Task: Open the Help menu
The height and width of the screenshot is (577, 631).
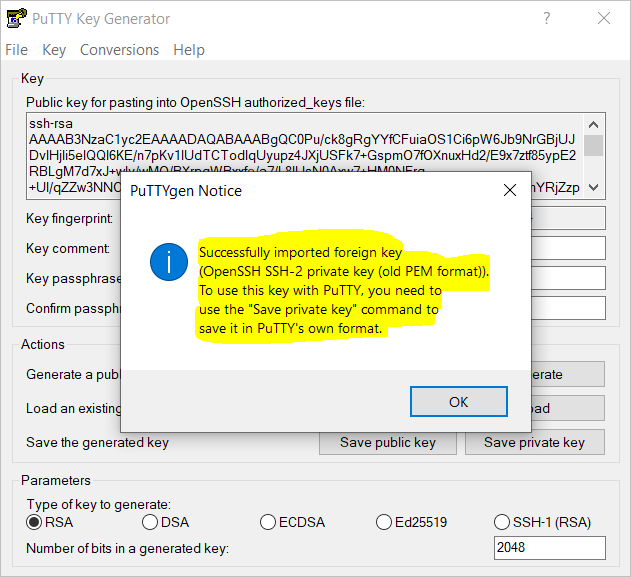Action: pos(189,50)
